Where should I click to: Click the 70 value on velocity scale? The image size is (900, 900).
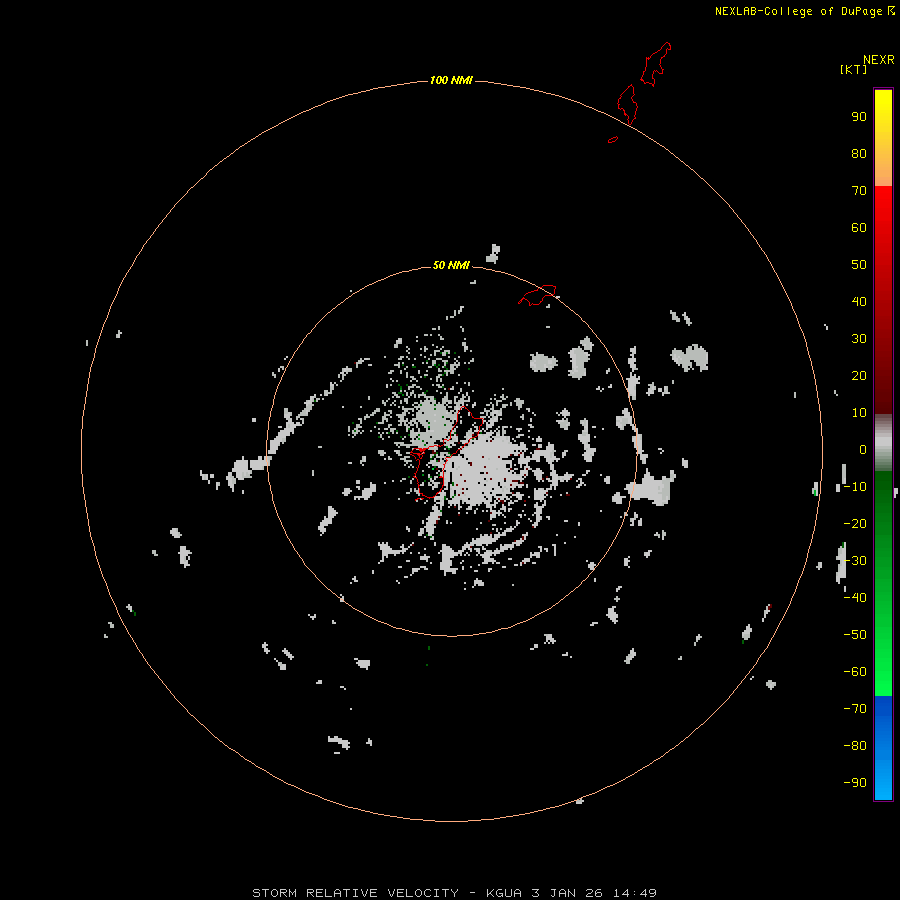point(859,191)
